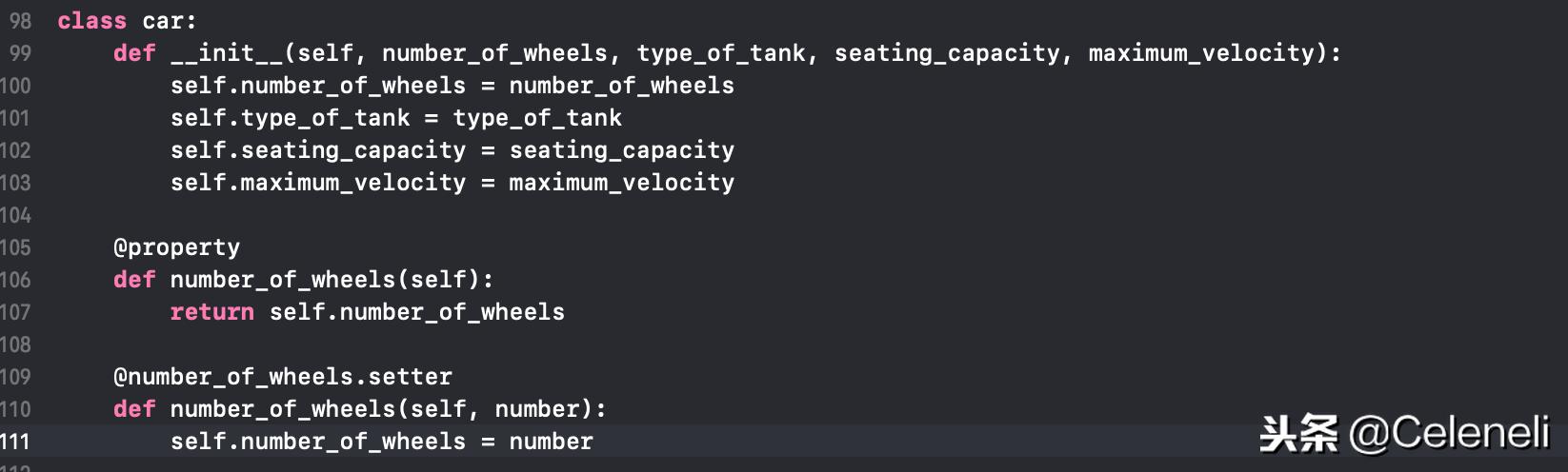Viewport: 1568px width, 472px height.
Task: Click 'self.type_of_tank' on line 101
Action: (290, 118)
